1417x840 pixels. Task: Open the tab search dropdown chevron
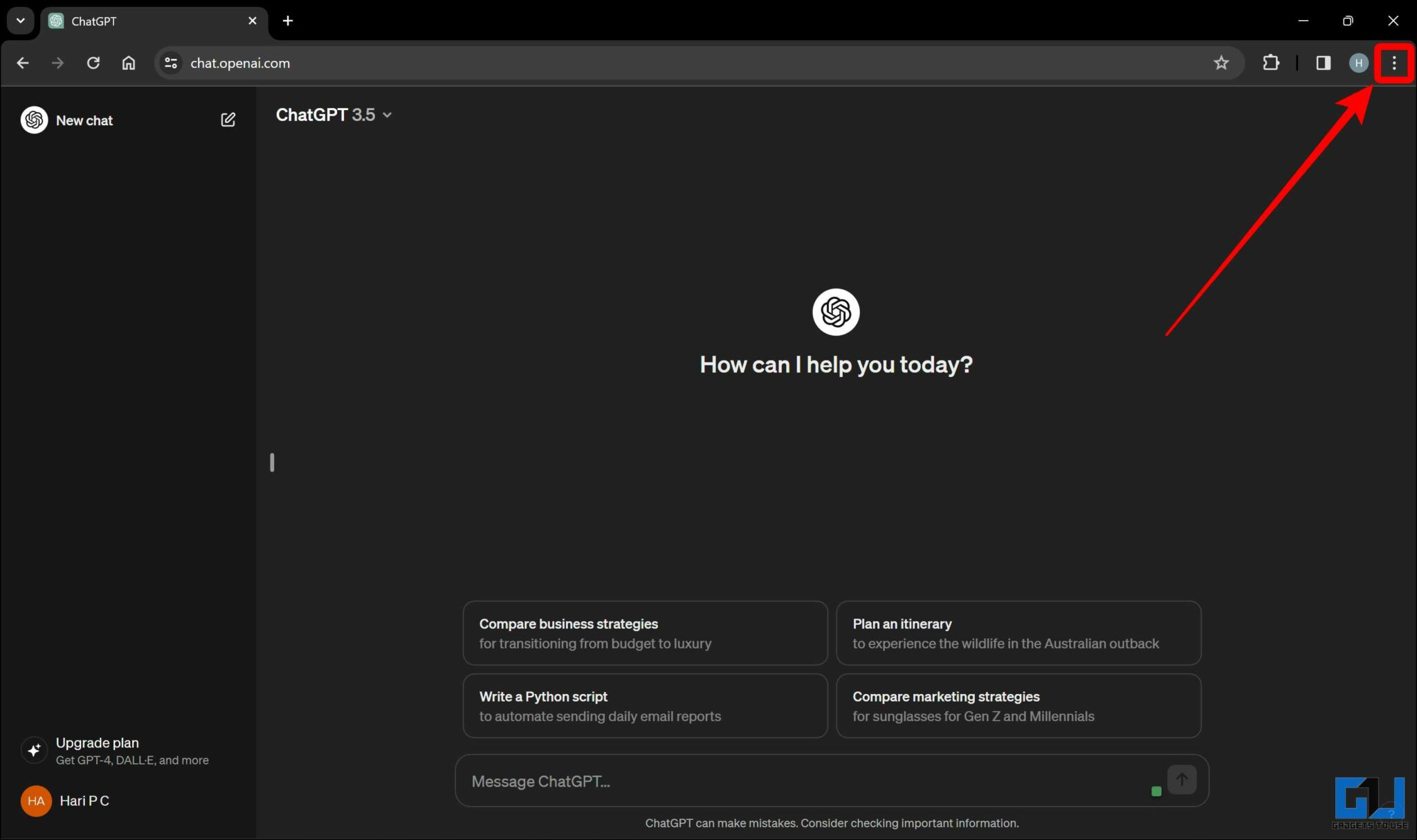[x=20, y=20]
